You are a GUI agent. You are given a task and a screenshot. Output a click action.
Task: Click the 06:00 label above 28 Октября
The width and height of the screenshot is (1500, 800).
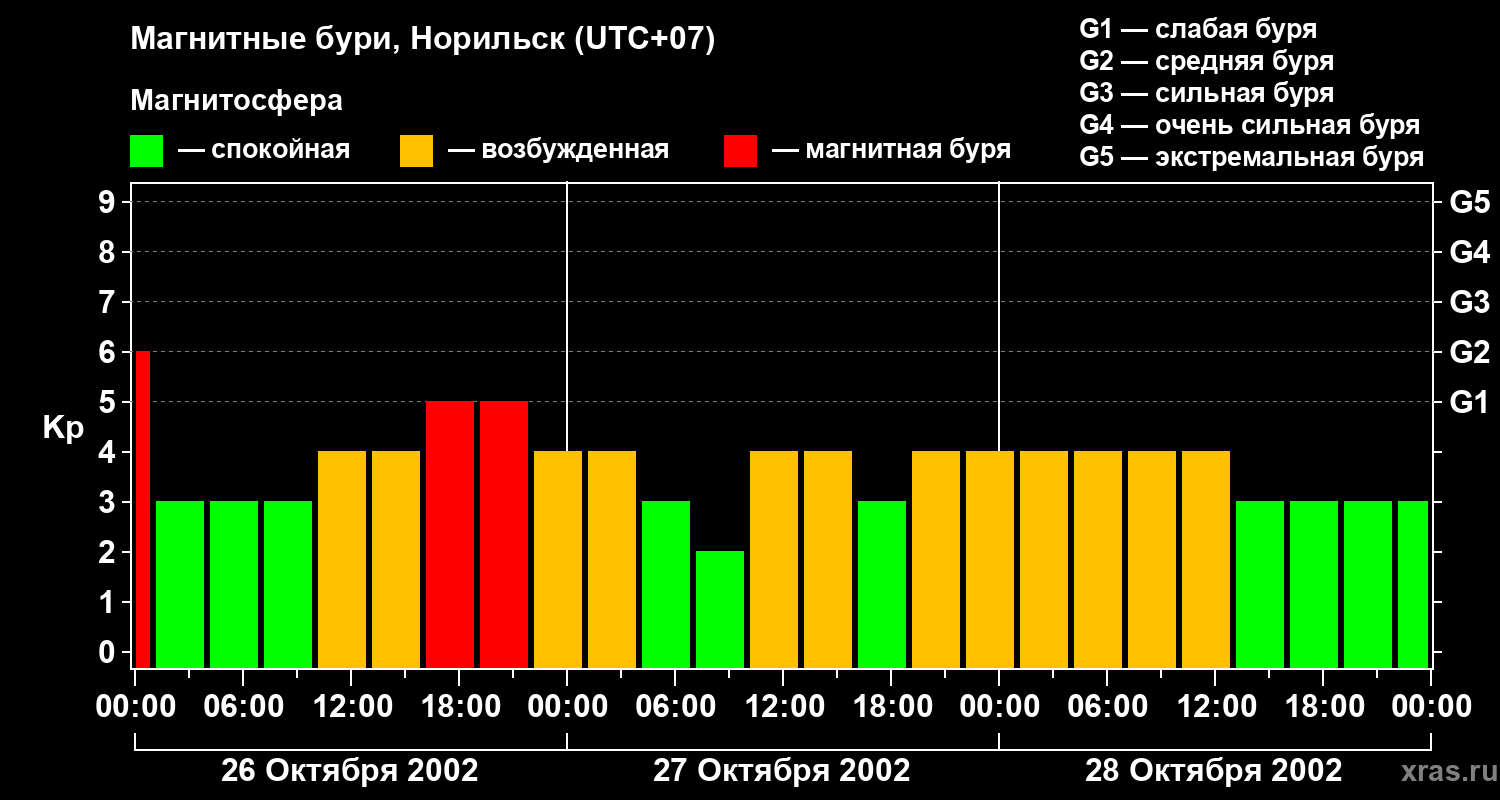(x=1106, y=707)
